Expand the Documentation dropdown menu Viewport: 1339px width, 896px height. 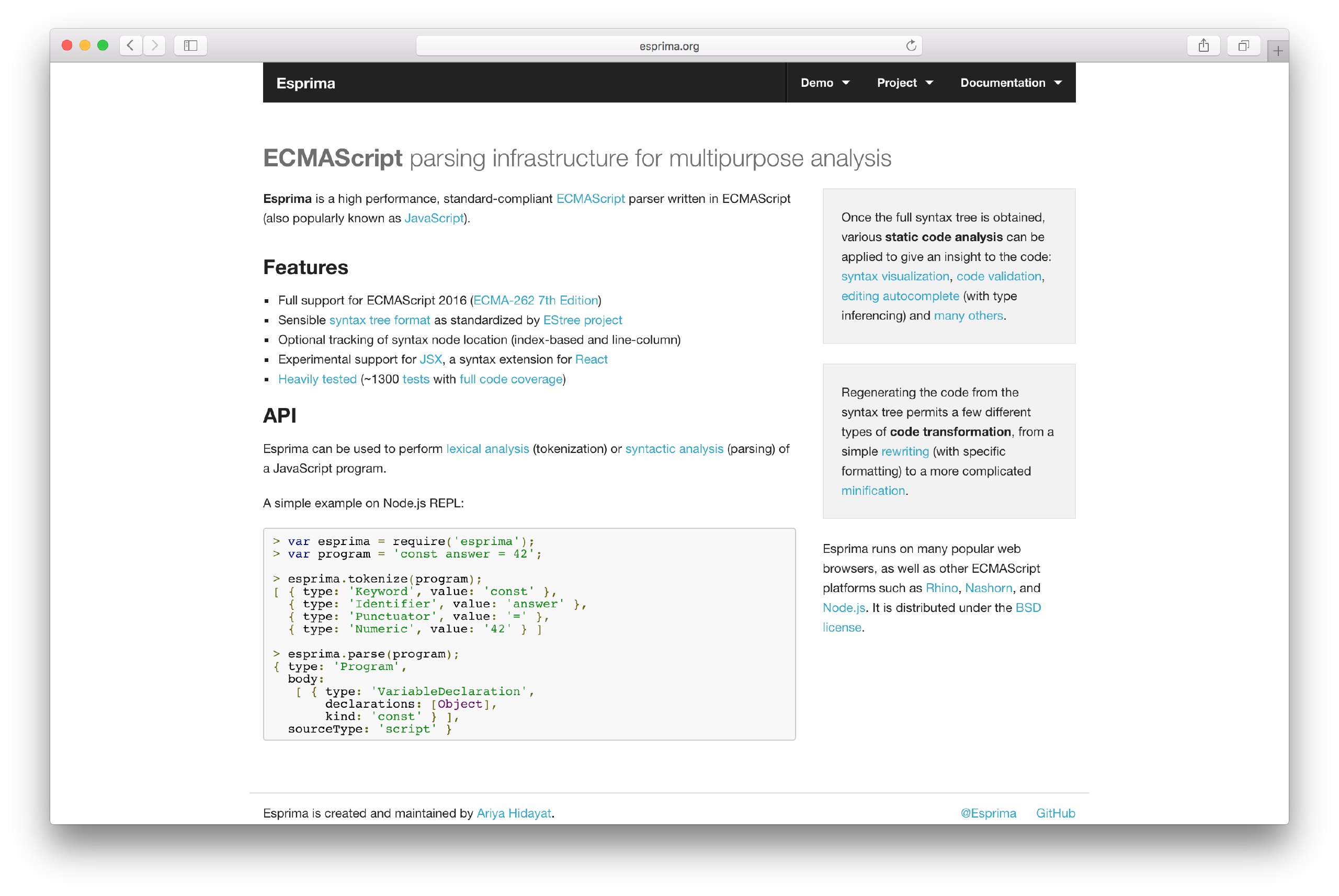(1011, 83)
